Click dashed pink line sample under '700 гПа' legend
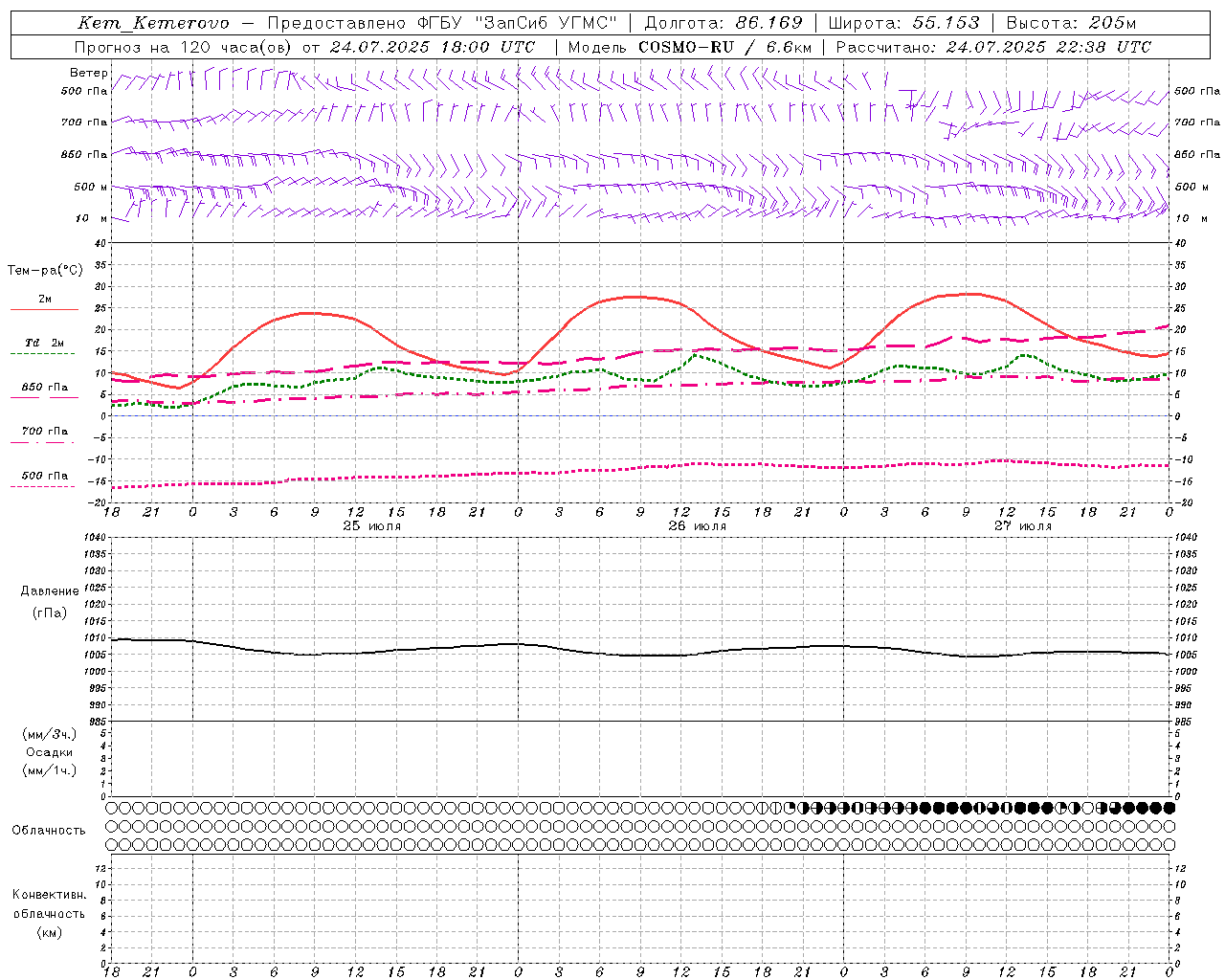 tap(42, 442)
